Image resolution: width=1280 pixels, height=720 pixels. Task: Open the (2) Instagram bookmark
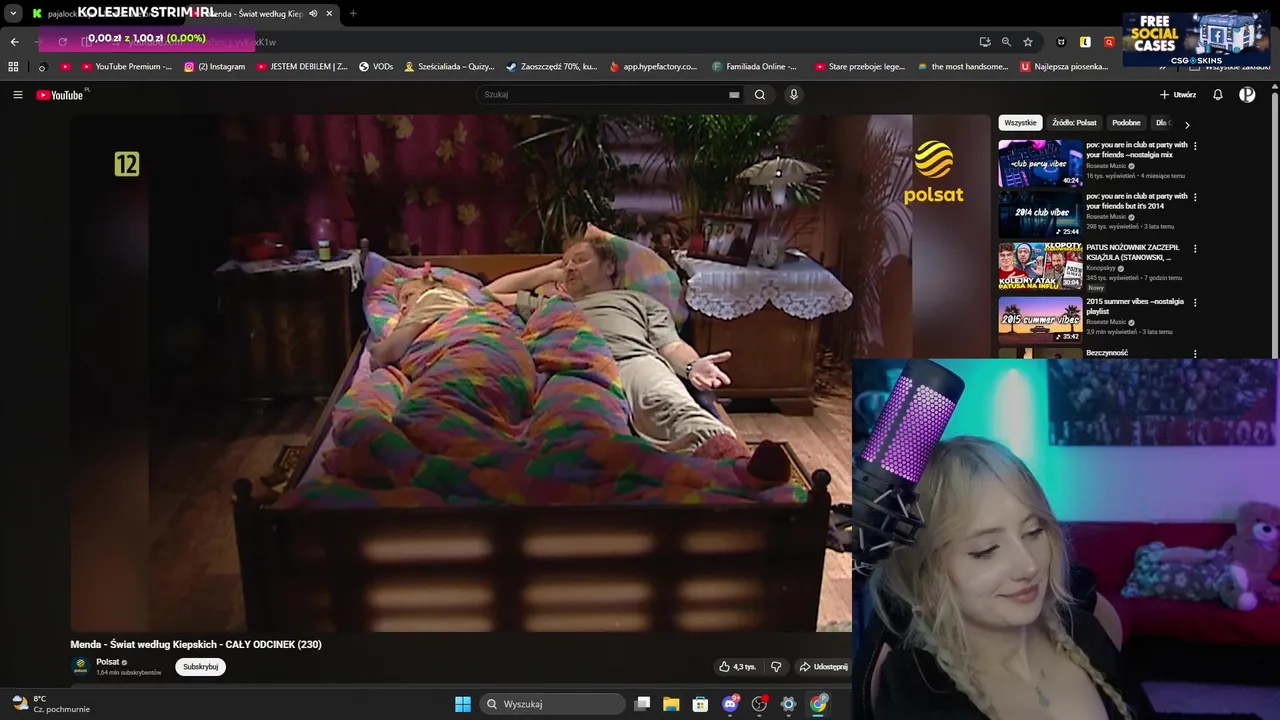tap(214, 67)
